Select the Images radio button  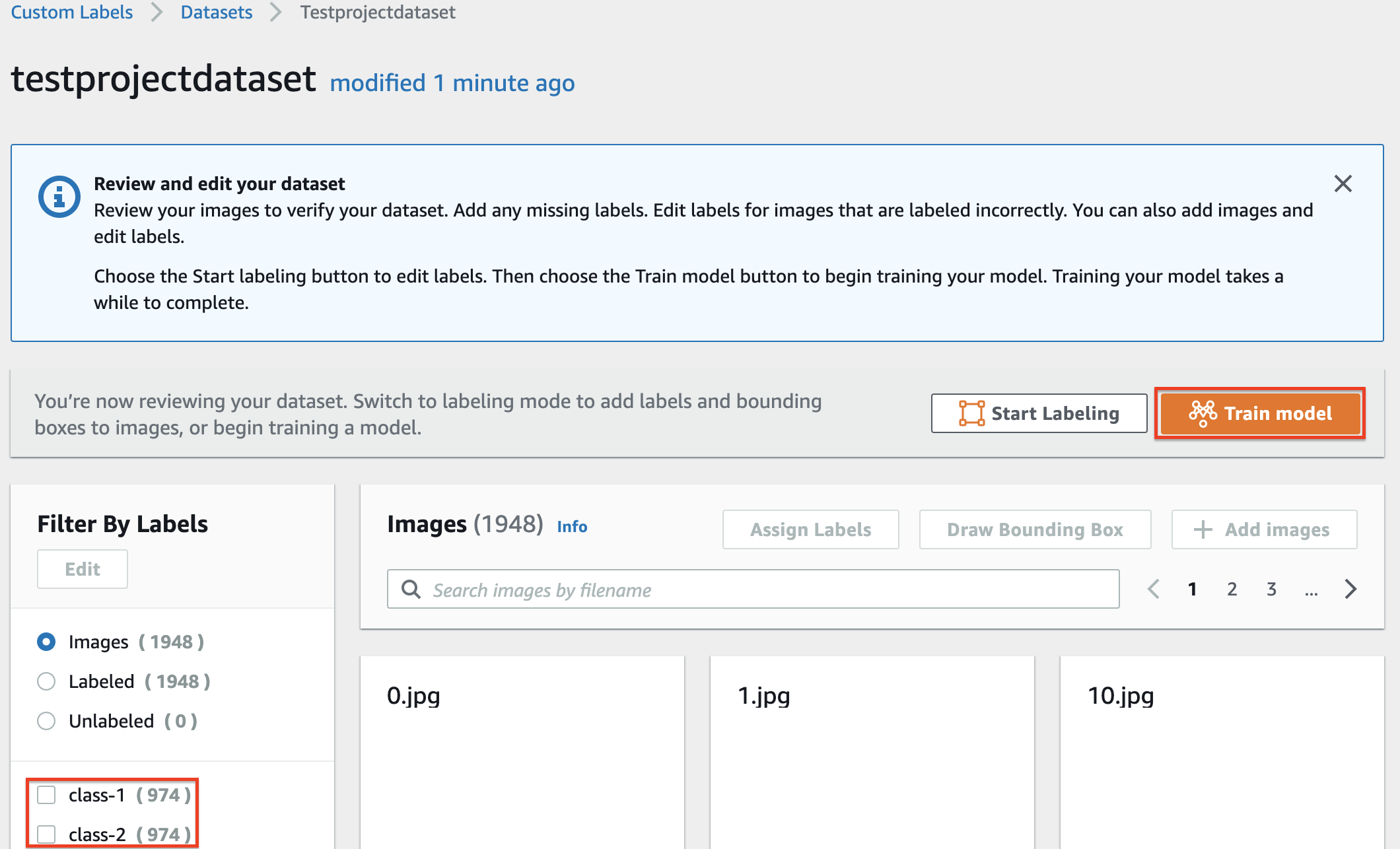(46, 642)
